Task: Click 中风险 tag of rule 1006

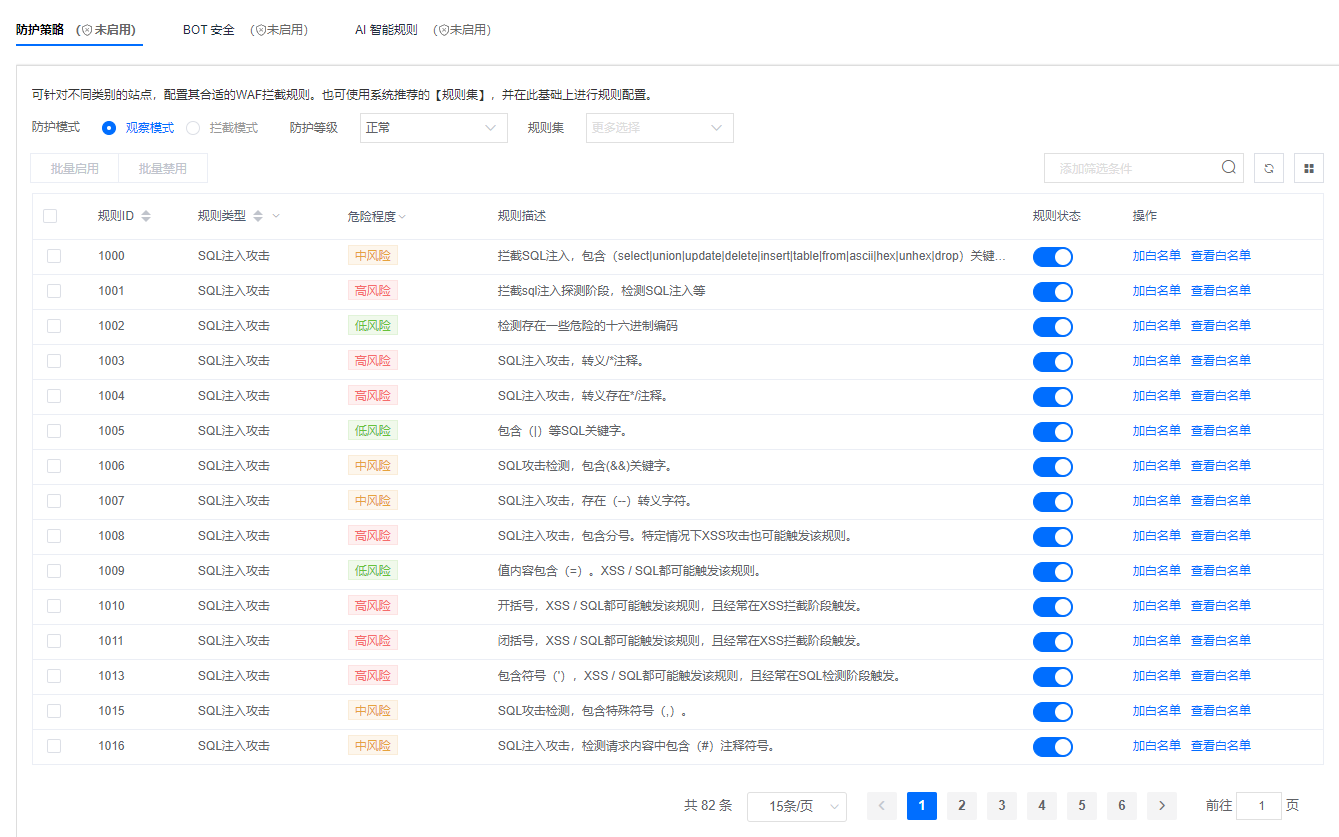Action: 373,466
